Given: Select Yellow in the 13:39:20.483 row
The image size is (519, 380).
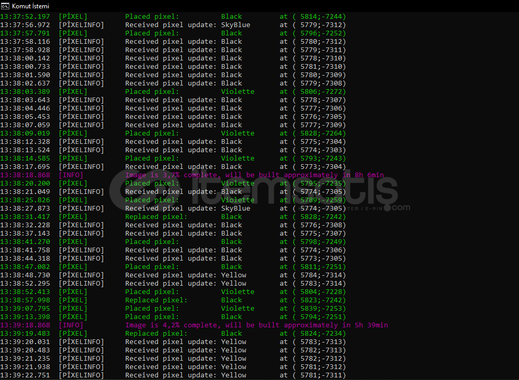Looking at the screenshot, I should pyautogui.click(x=233, y=350).
